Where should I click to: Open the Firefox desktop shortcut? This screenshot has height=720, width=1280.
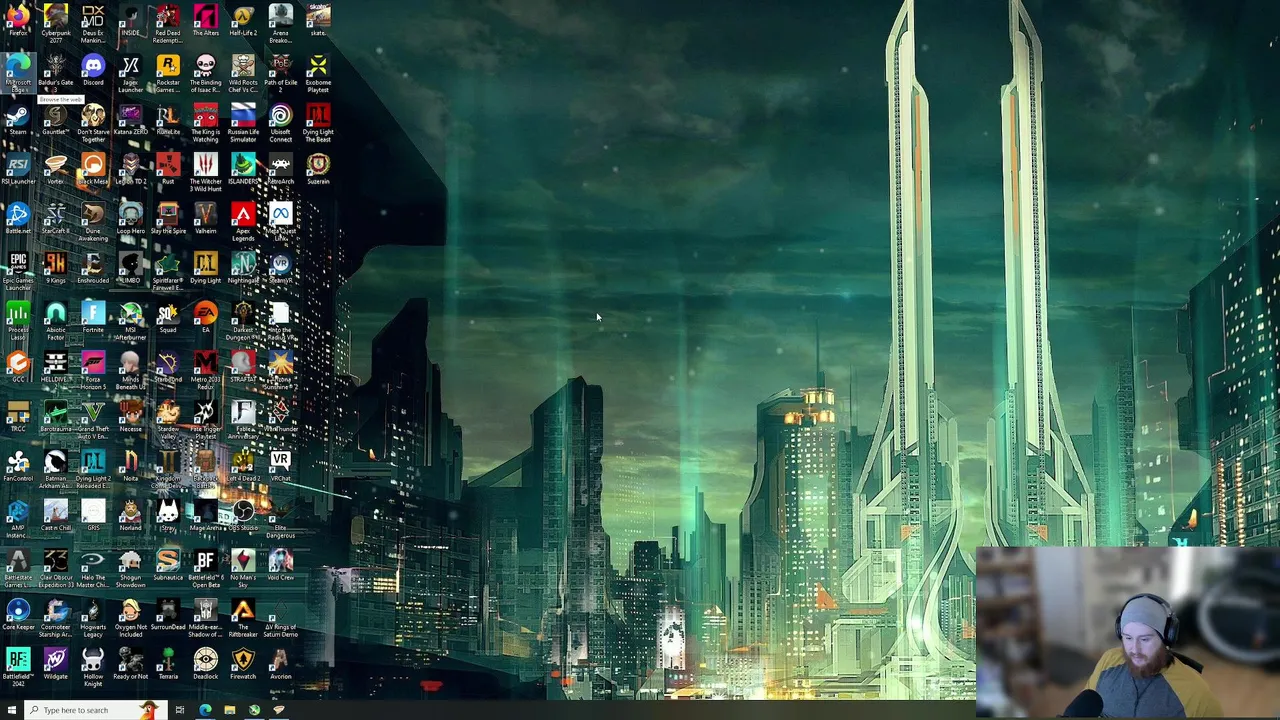coord(18,20)
